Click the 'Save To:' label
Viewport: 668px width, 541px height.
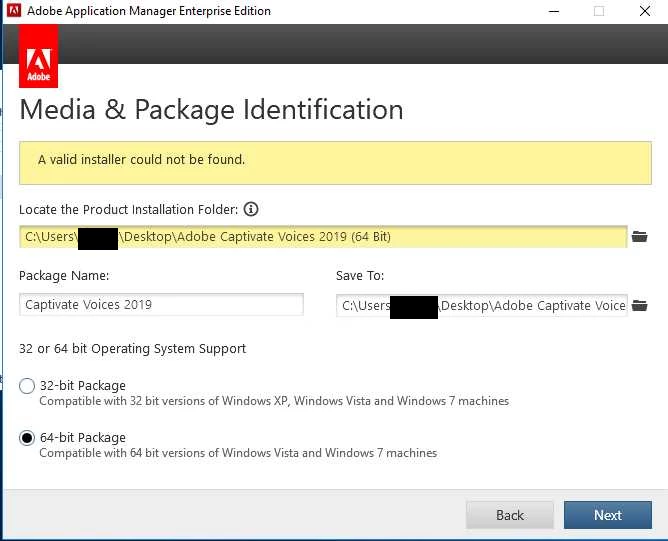pyautogui.click(x=360, y=276)
